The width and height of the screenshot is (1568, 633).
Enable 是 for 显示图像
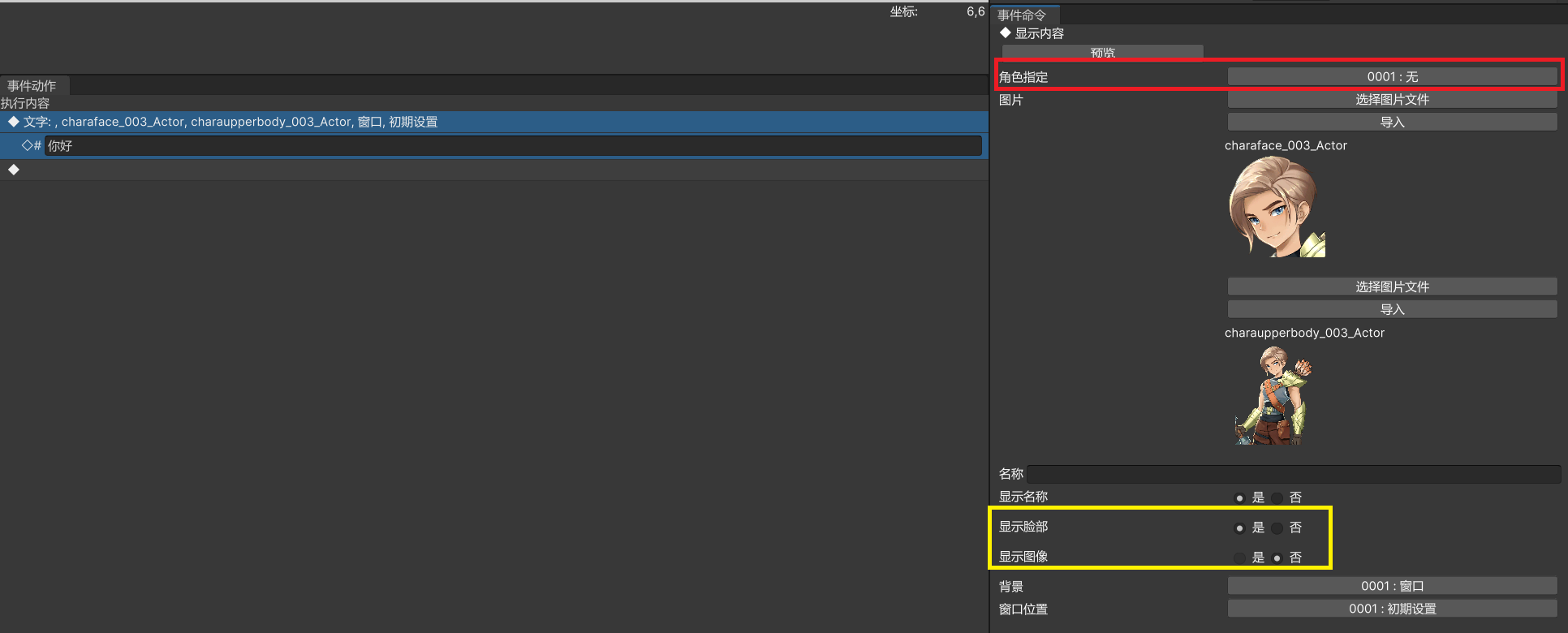(1239, 558)
